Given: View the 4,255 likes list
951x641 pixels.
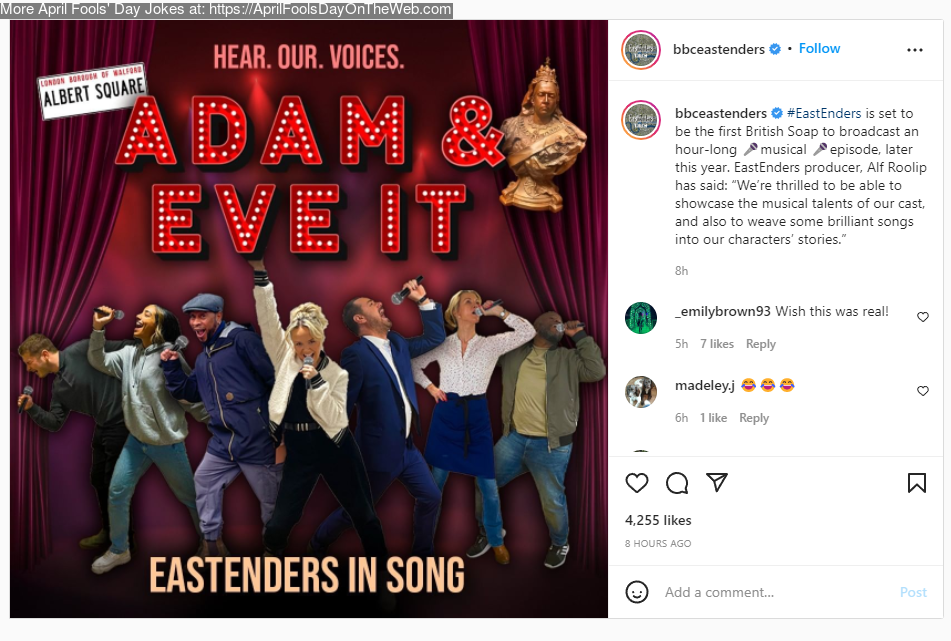Looking at the screenshot, I should click(x=658, y=520).
